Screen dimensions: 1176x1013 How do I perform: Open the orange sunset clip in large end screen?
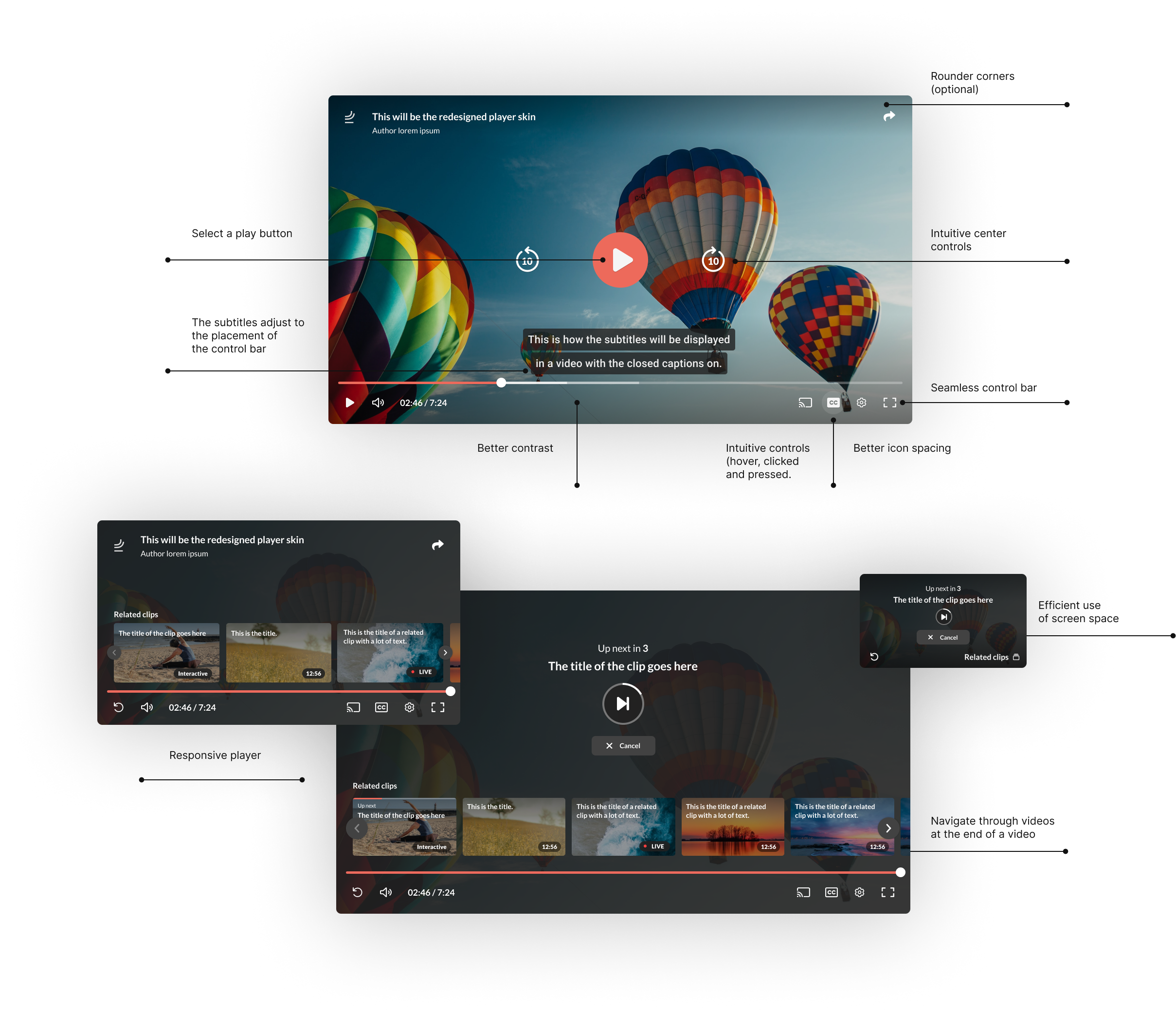pyautogui.click(x=733, y=827)
